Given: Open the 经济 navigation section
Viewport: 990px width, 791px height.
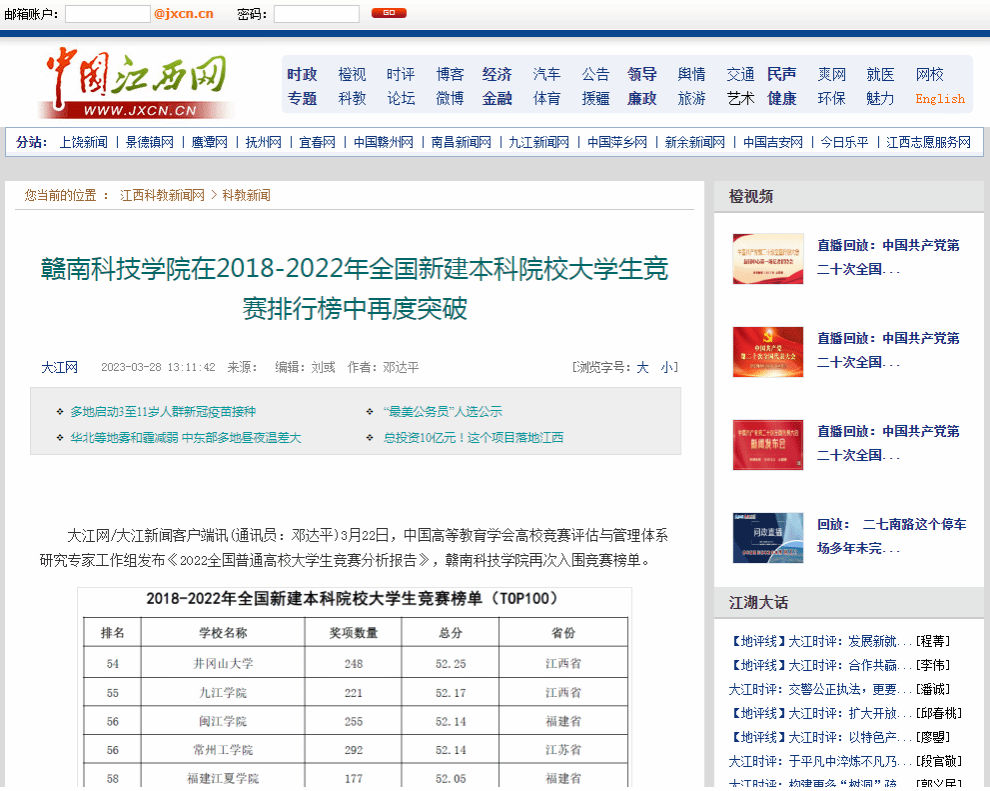Looking at the screenshot, I should tap(497, 74).
